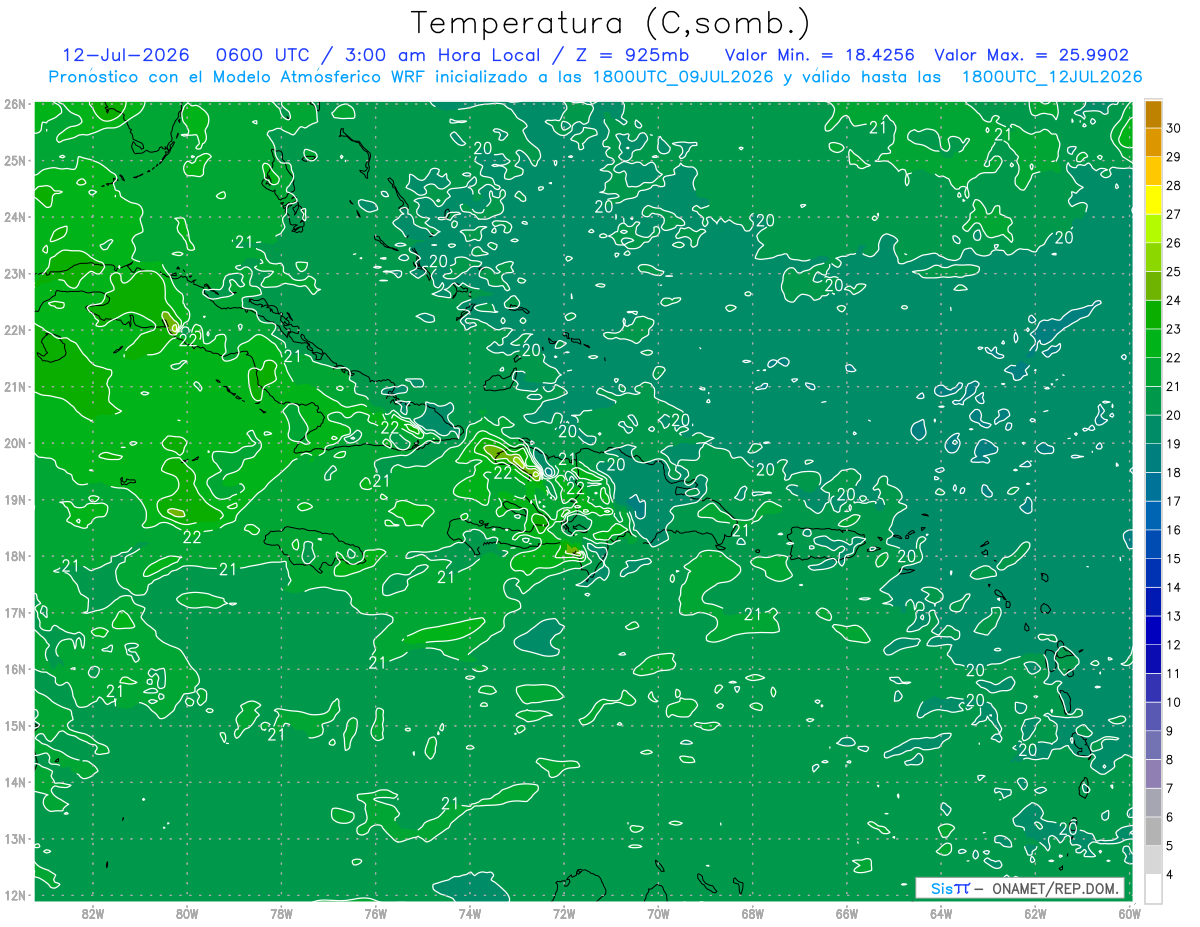1200x927 pixels.
Task: Pick the gray colorbar segment between 5 and 6
Action: [1153, 831]
